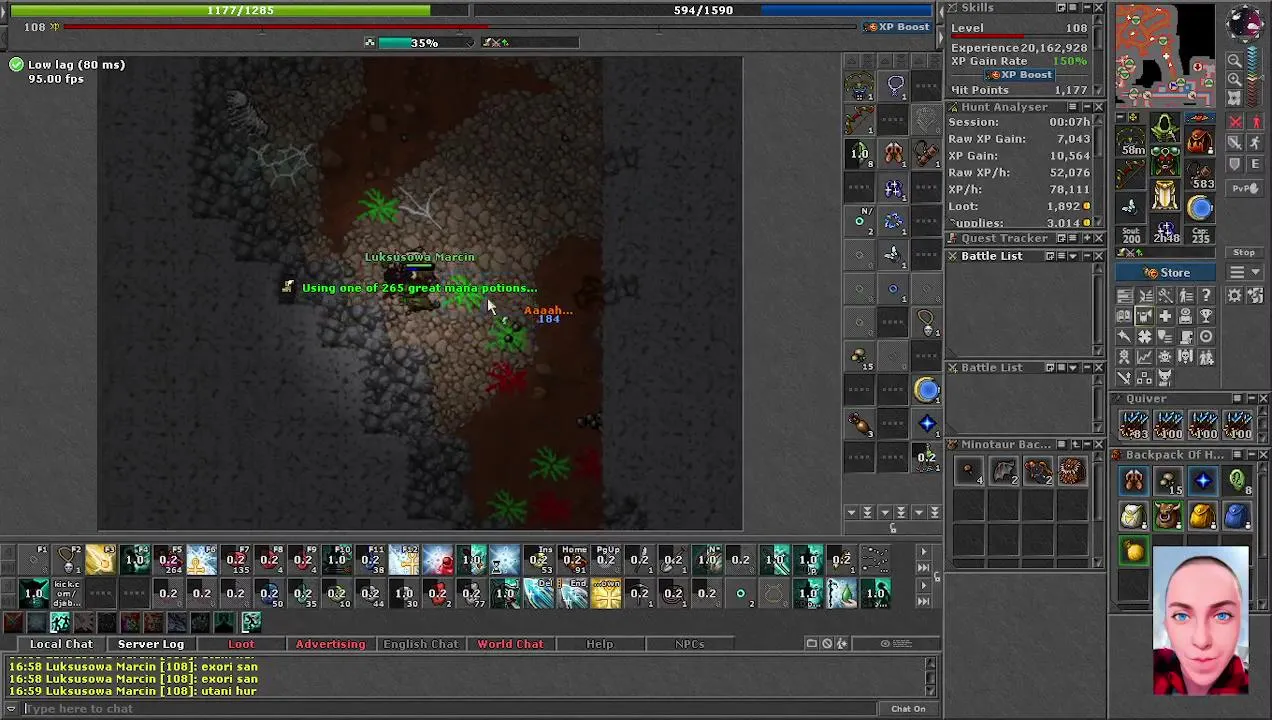This screenshot has width=1272, height=720.
Task: Select the first arrow stack in Quiver
Action: point(1134,425)
